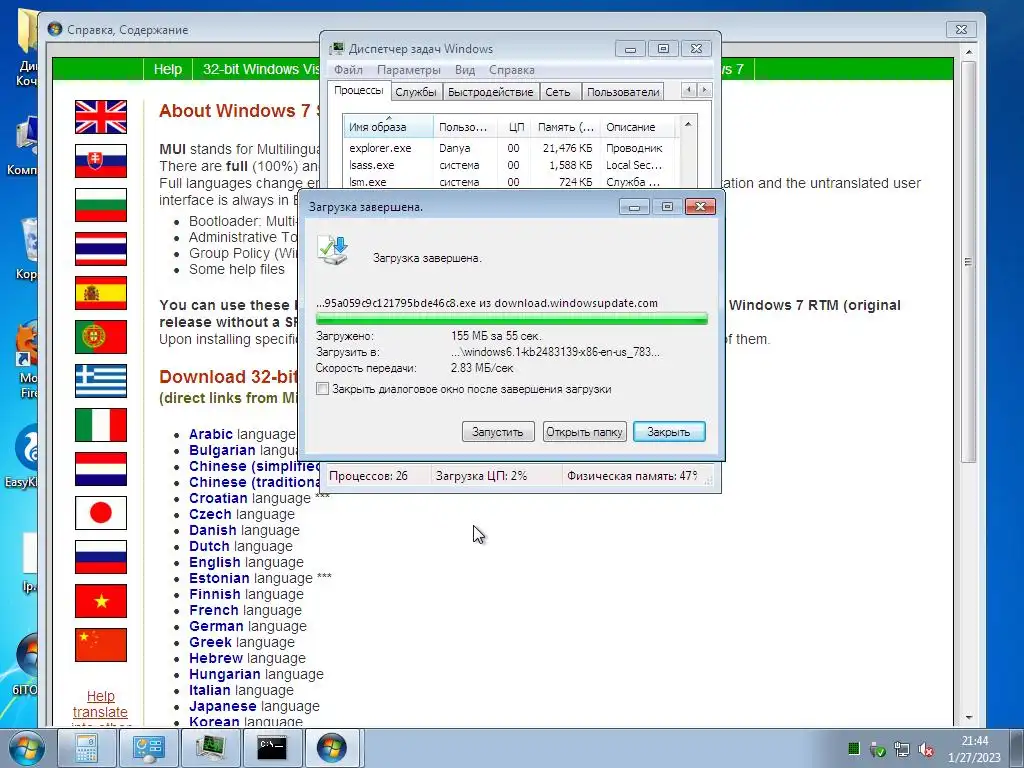
Task: Click the Help translate link
Action: [x=100, y=704]
